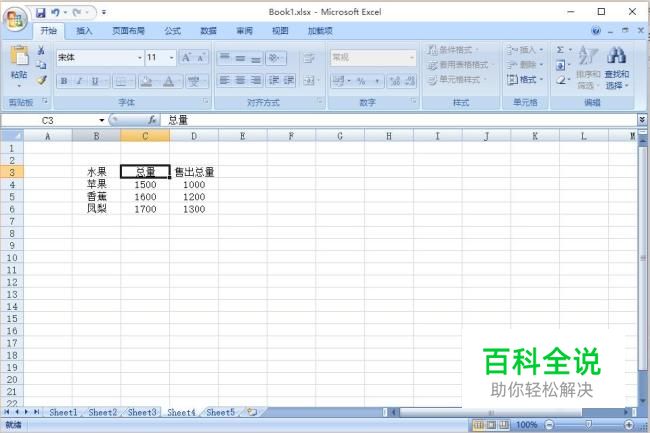This screenshot has width=650, height=433.
Task: Click the Paste clipboard icon
Action: pos(19,56)
